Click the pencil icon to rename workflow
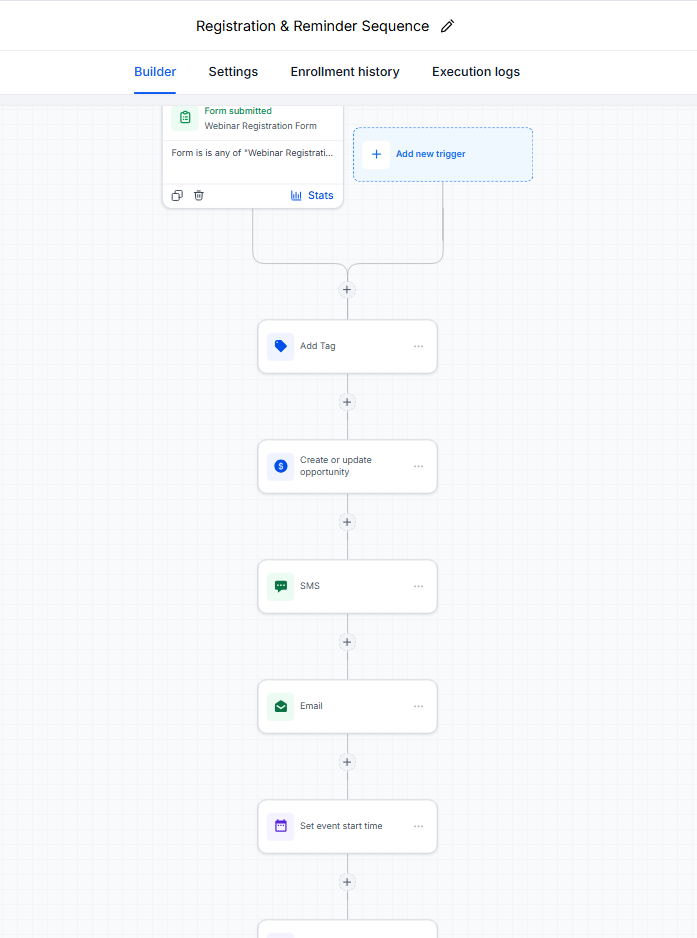 pyautogui.click(x=447, y=26)
